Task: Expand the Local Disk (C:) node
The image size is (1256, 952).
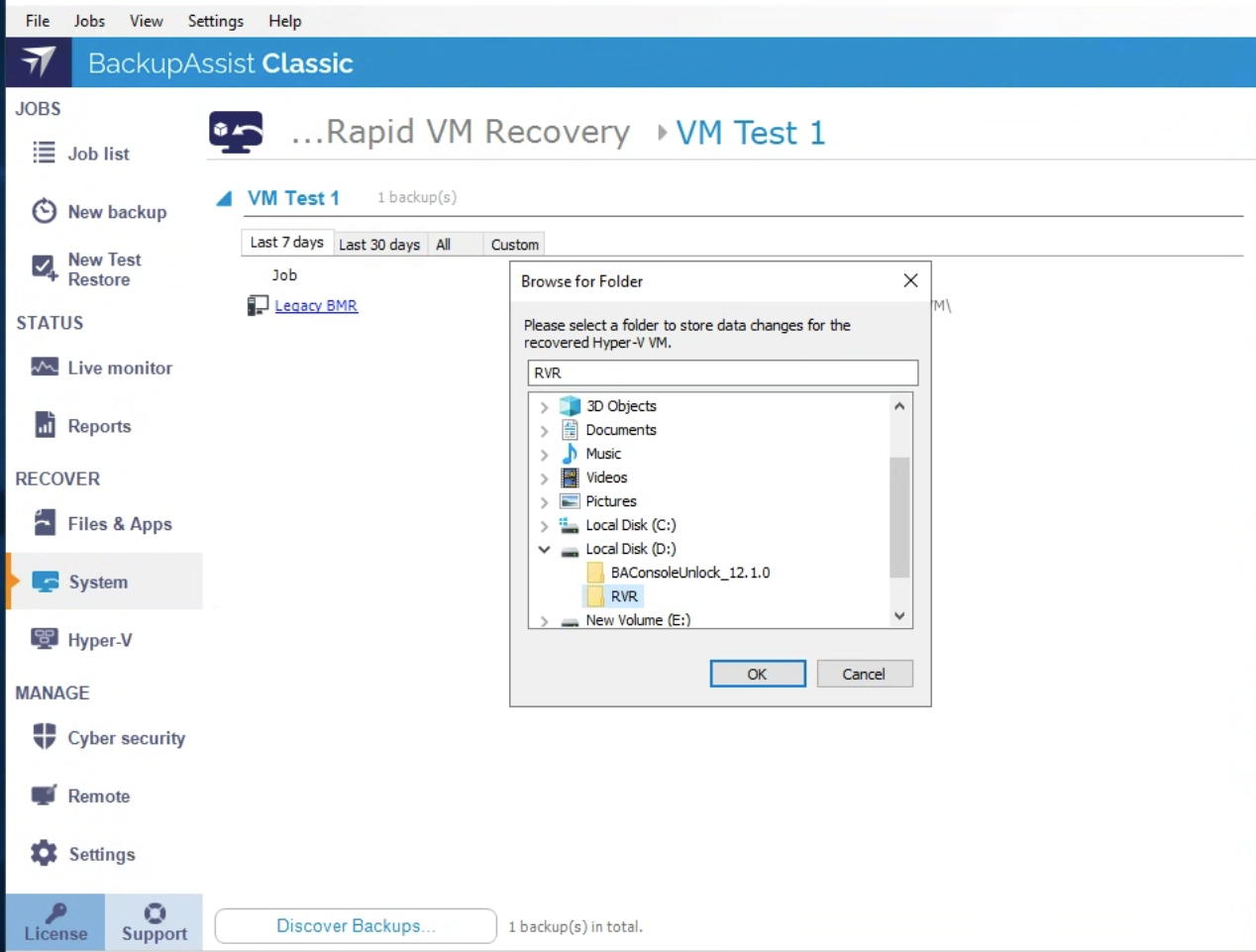Action: tap(544, 526)
